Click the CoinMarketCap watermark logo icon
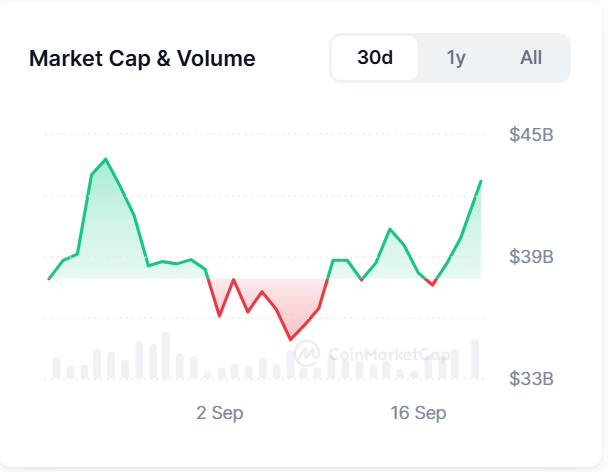Screen dimensions: 608x472 tap(307, 353)
